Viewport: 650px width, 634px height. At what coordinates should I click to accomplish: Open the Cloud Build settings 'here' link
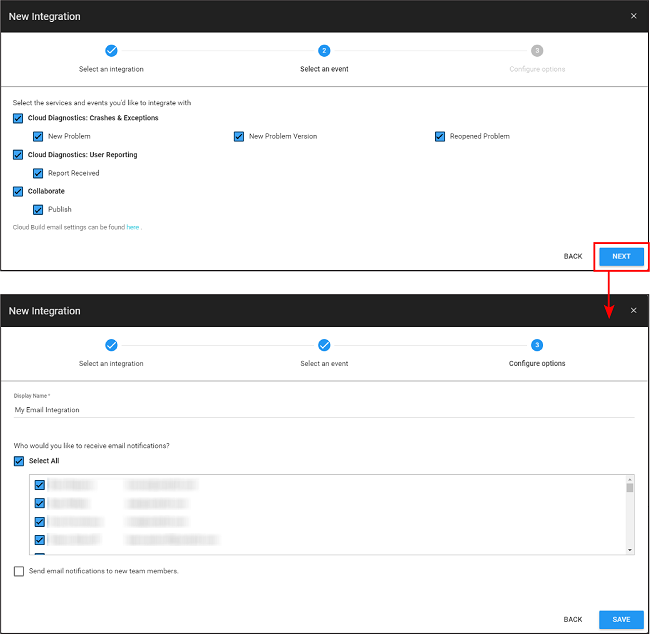133,228
